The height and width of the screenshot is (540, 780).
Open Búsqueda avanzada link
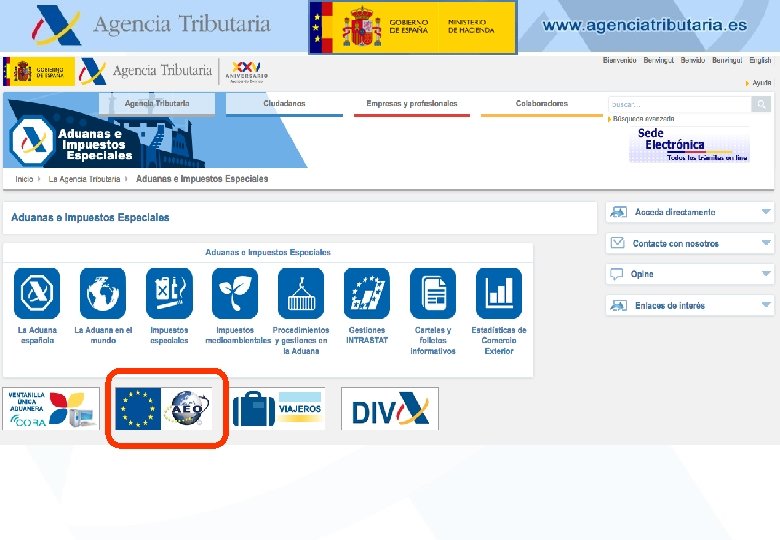pyautogui.click(x=643, y=119)
